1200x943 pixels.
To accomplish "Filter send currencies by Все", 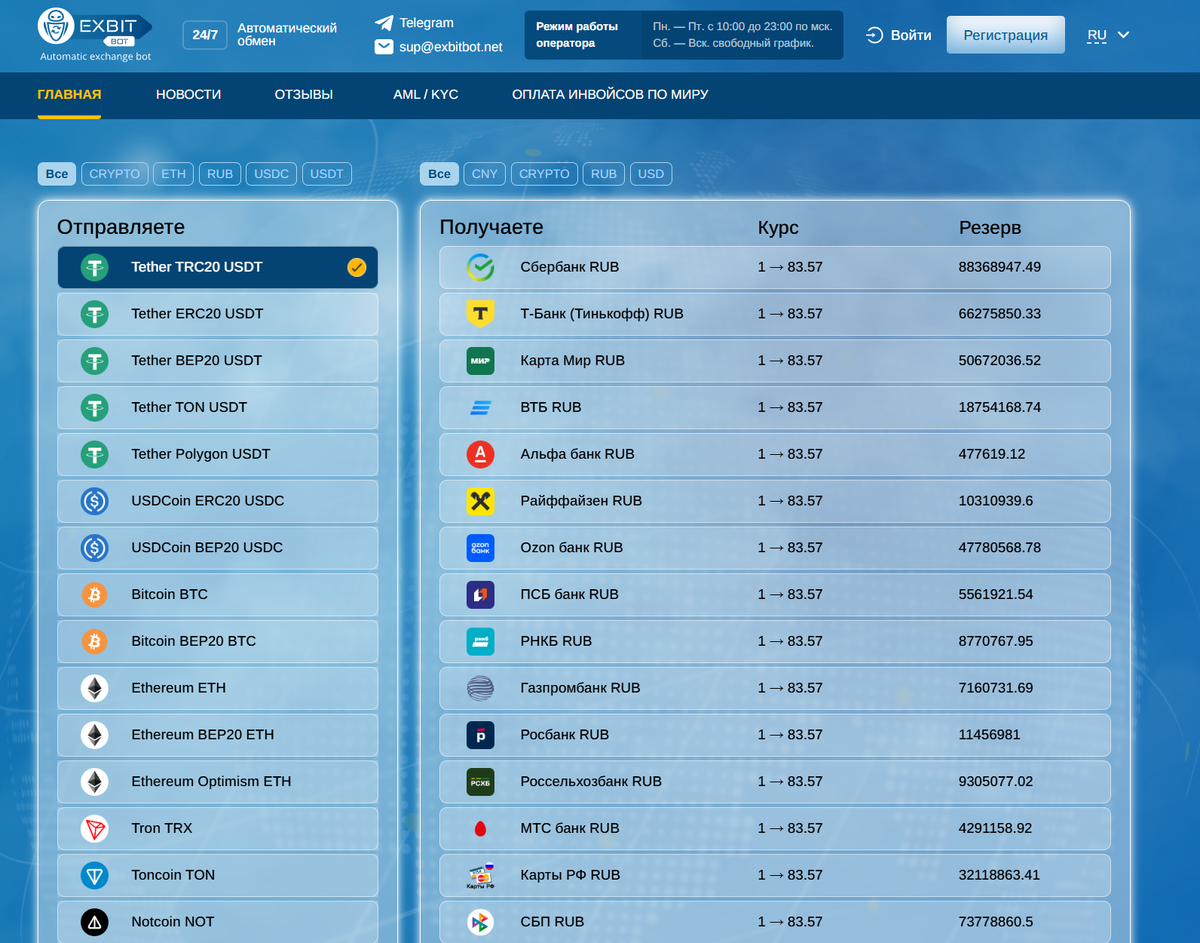I will pyautogui.click(x=57, y=174).
